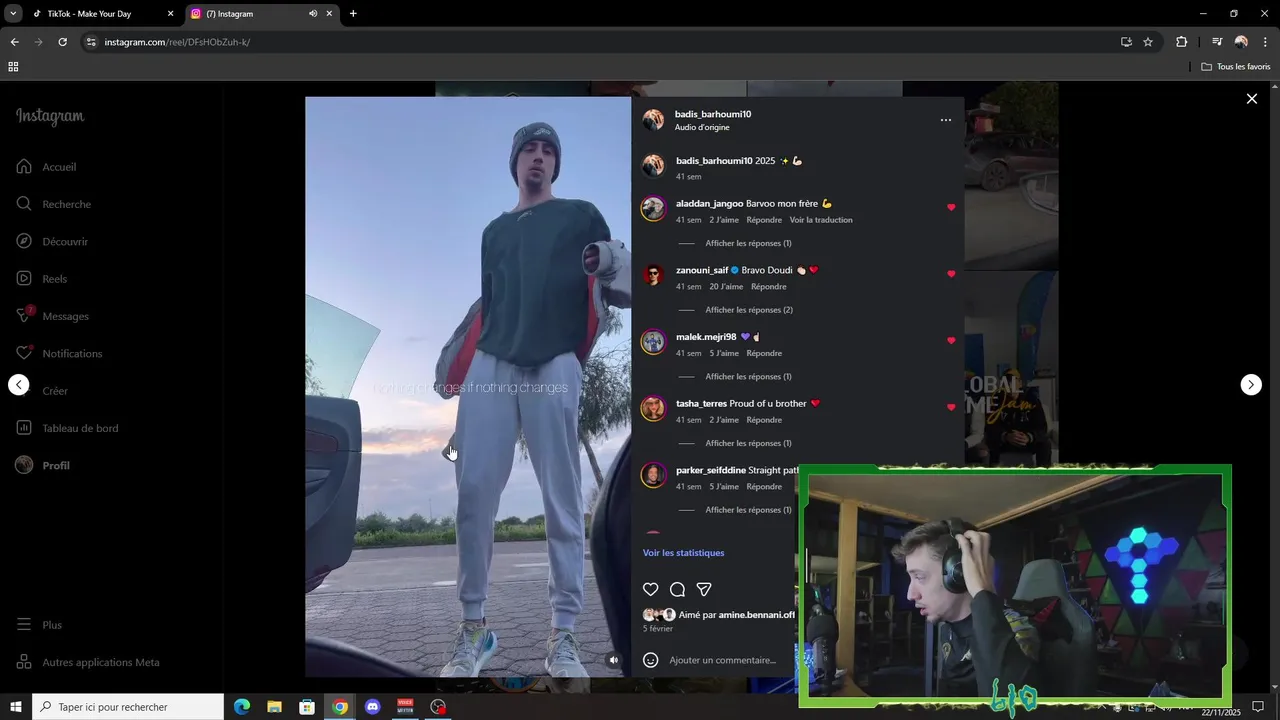Go to next post arrow

pos(1251,385)
